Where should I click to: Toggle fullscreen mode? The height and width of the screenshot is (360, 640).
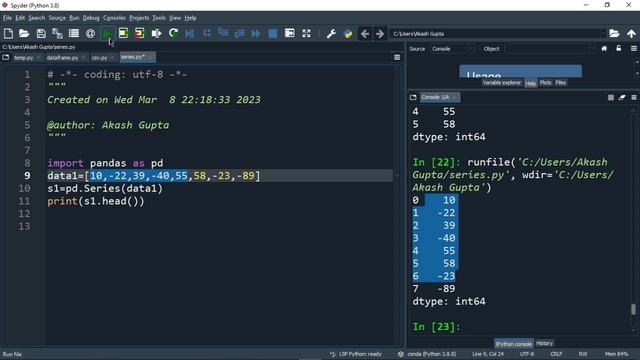click(306, 33)
